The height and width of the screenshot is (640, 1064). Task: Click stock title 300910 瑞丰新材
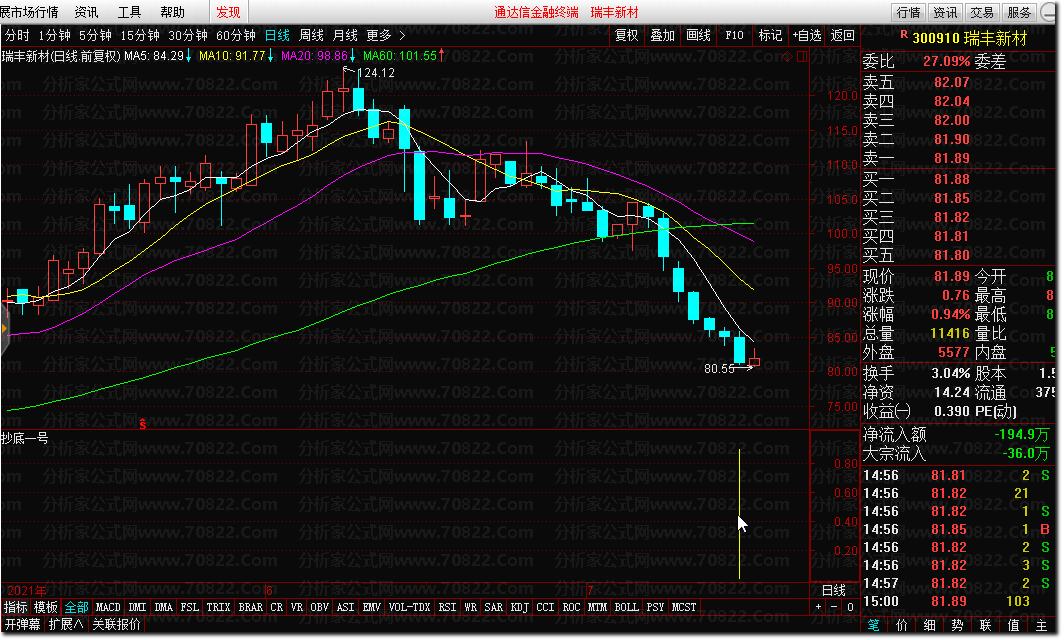click(x=970, y=39)
